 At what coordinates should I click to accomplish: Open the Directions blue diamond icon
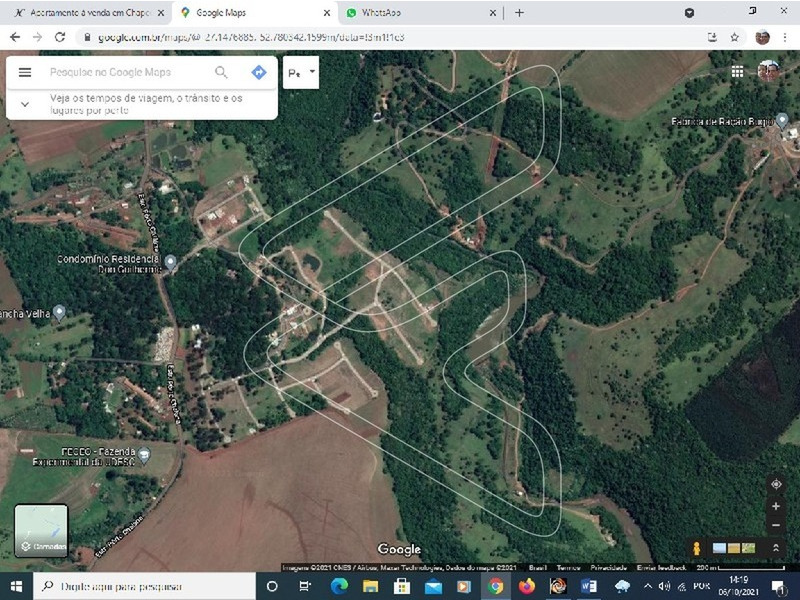257,72
